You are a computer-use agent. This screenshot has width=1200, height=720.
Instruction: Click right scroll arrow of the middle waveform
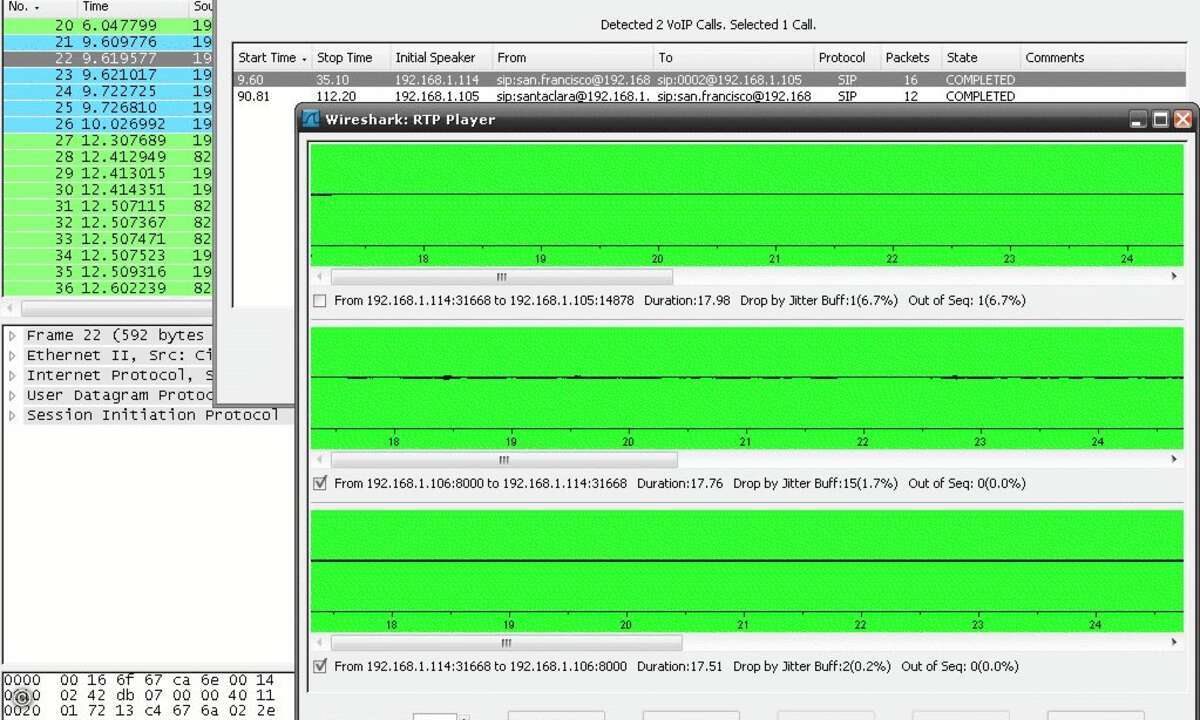pos(1175,460)
